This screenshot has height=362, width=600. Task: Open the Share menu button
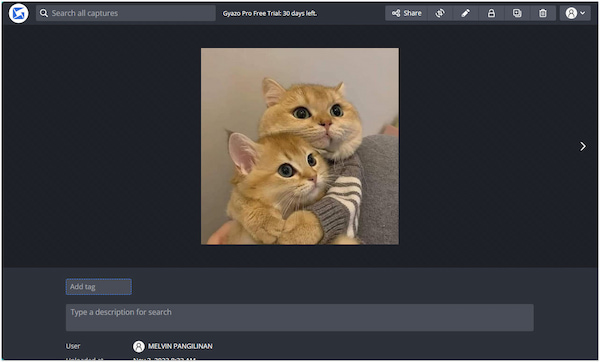tap(406, 13)
